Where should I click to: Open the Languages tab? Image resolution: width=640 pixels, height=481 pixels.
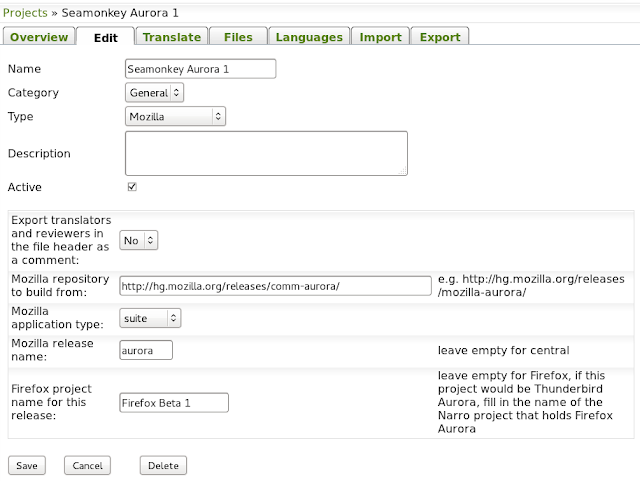pos(309,37)
